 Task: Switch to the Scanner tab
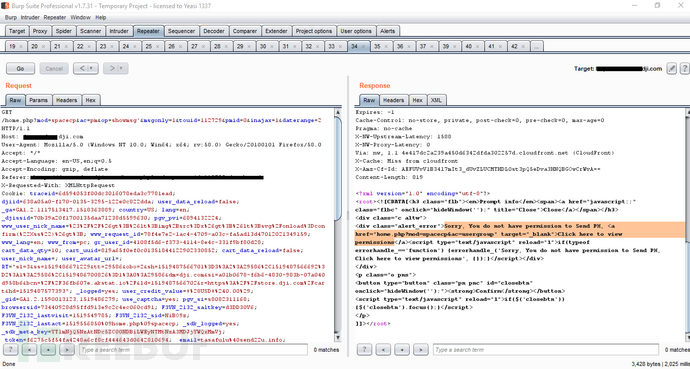(91, 31)
